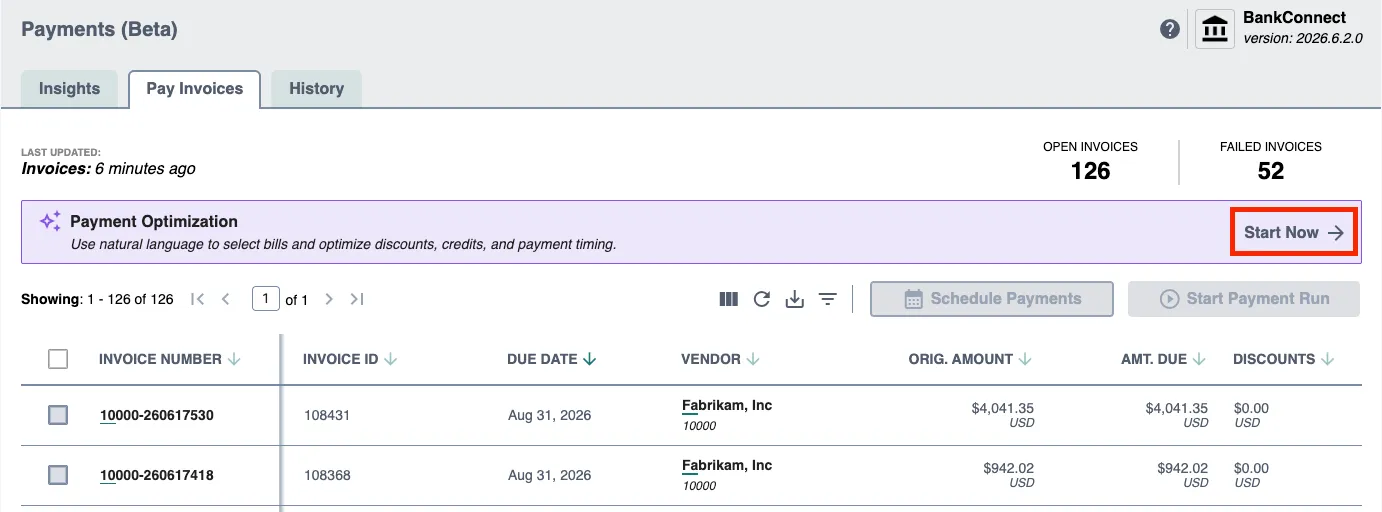This screenshot has height=512, width=1382.
Task: Open Fabrikam, Inc vendor for invoice 108368
Action: 727,466
